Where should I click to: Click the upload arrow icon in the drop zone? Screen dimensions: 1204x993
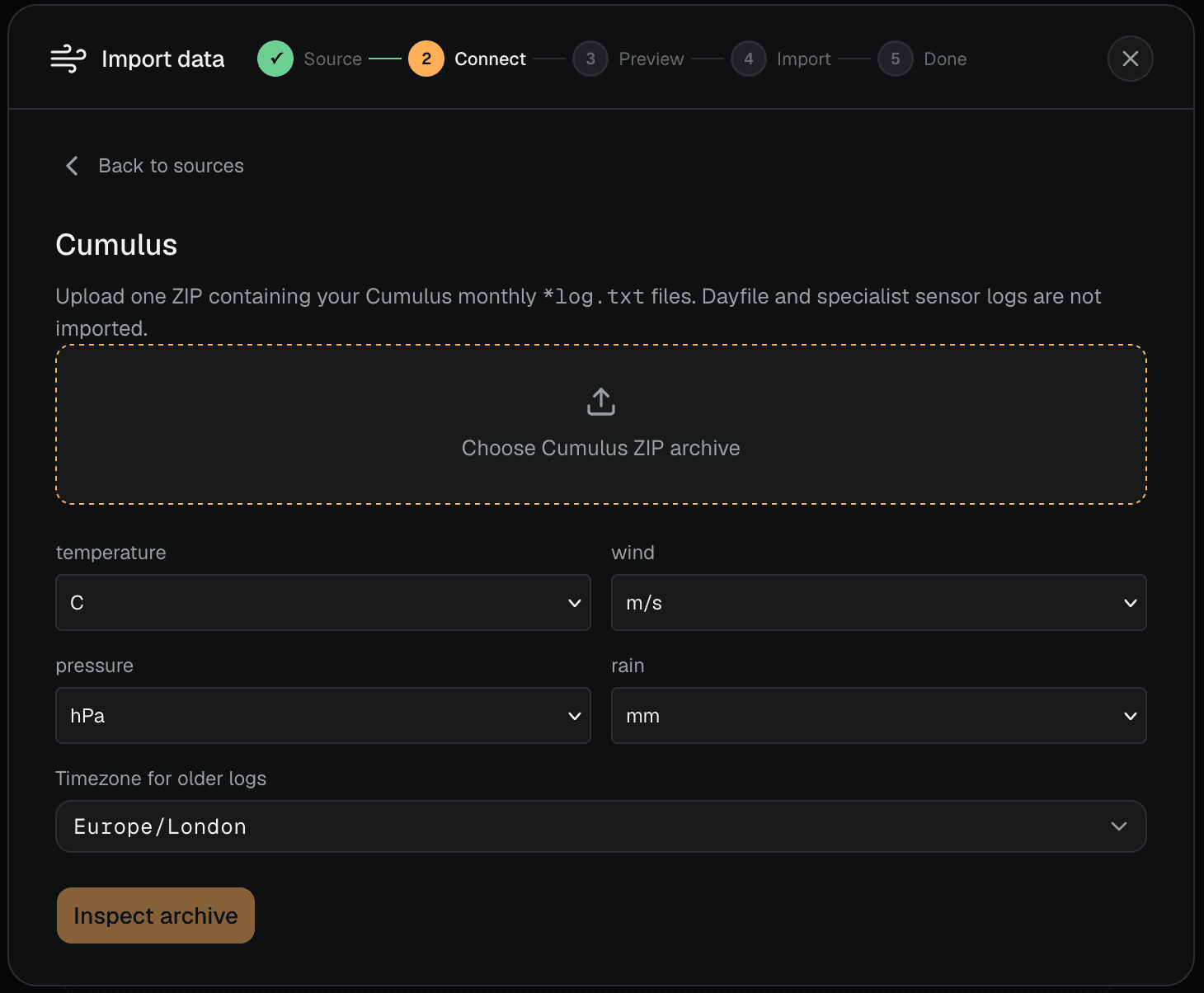pos(601,402)
